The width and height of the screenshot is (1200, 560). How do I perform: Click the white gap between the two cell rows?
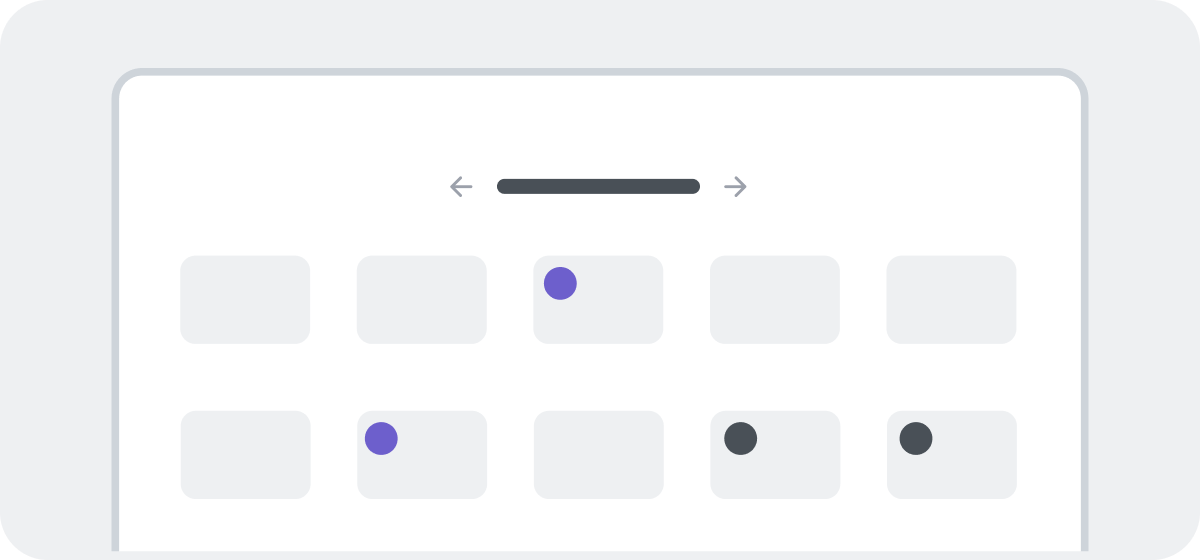coord(598,377)
